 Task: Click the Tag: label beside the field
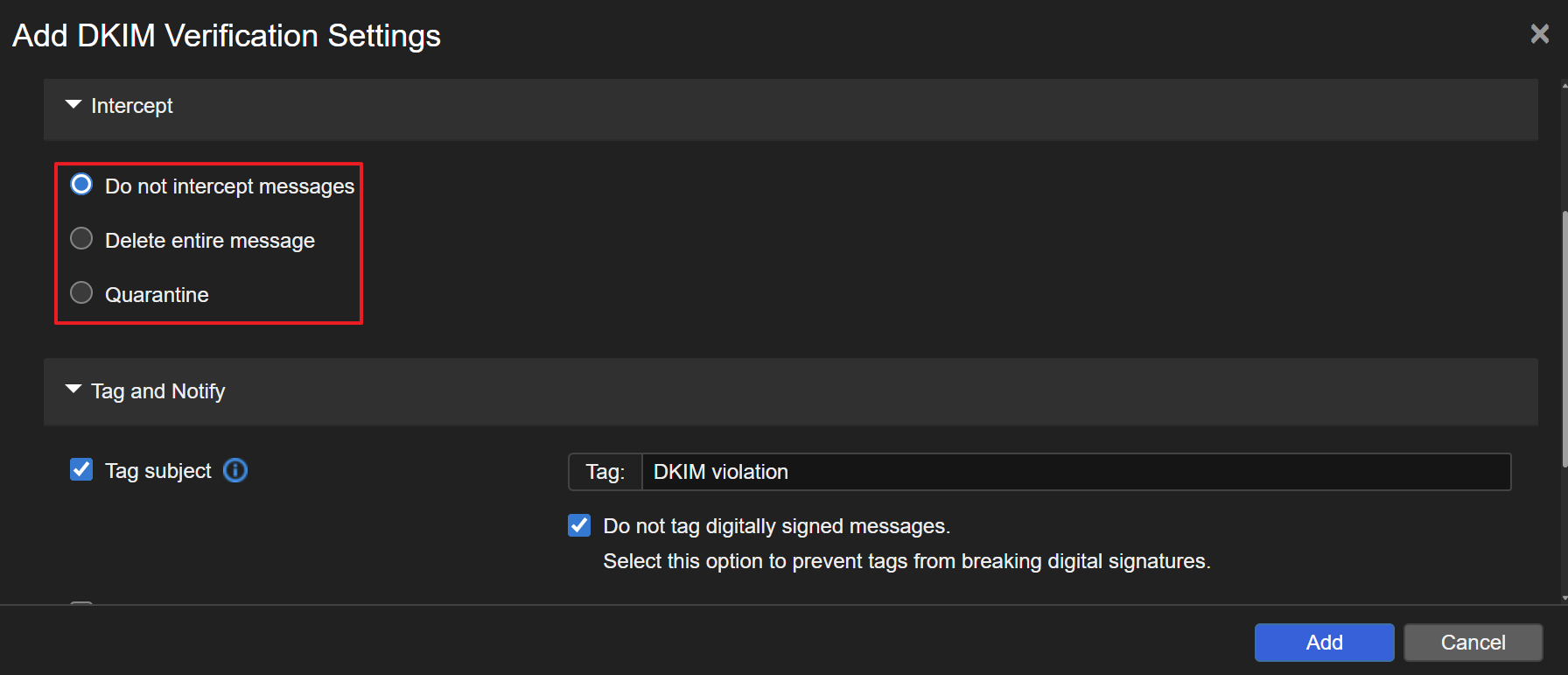click(x=605, y=472)
